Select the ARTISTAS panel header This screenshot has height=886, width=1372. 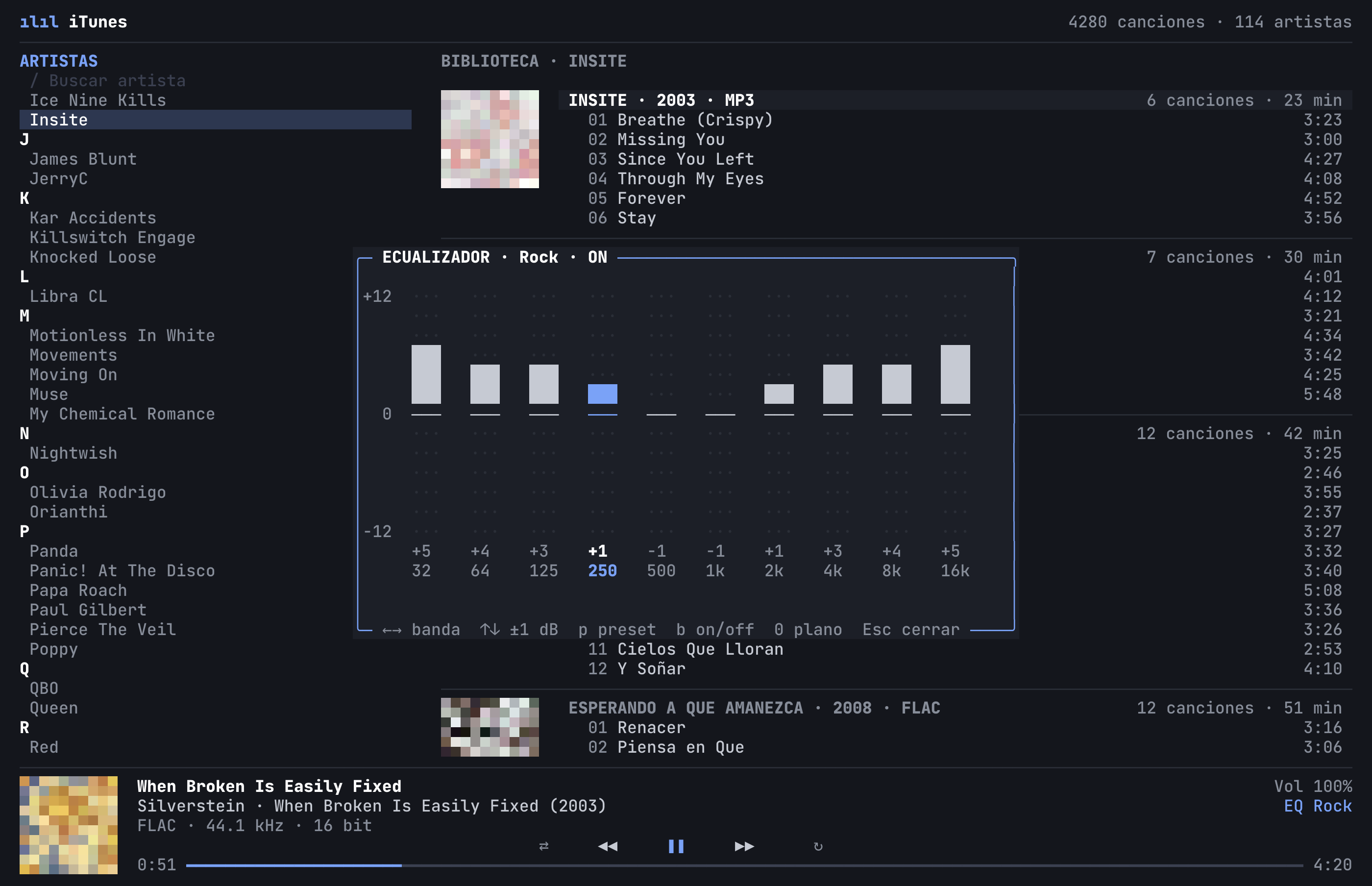click(59, 61)
